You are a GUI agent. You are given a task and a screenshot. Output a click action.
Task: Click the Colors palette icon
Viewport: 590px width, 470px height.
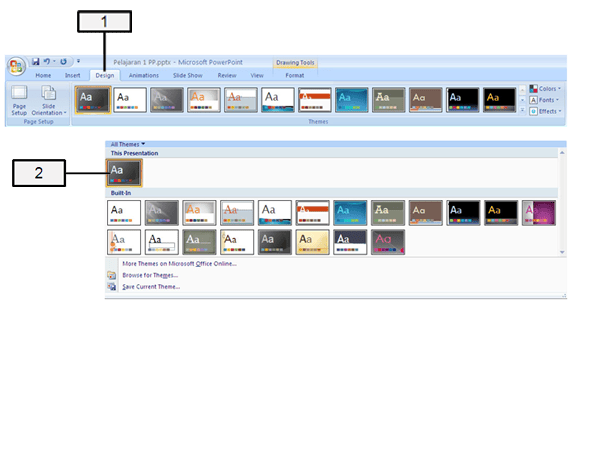533,89
